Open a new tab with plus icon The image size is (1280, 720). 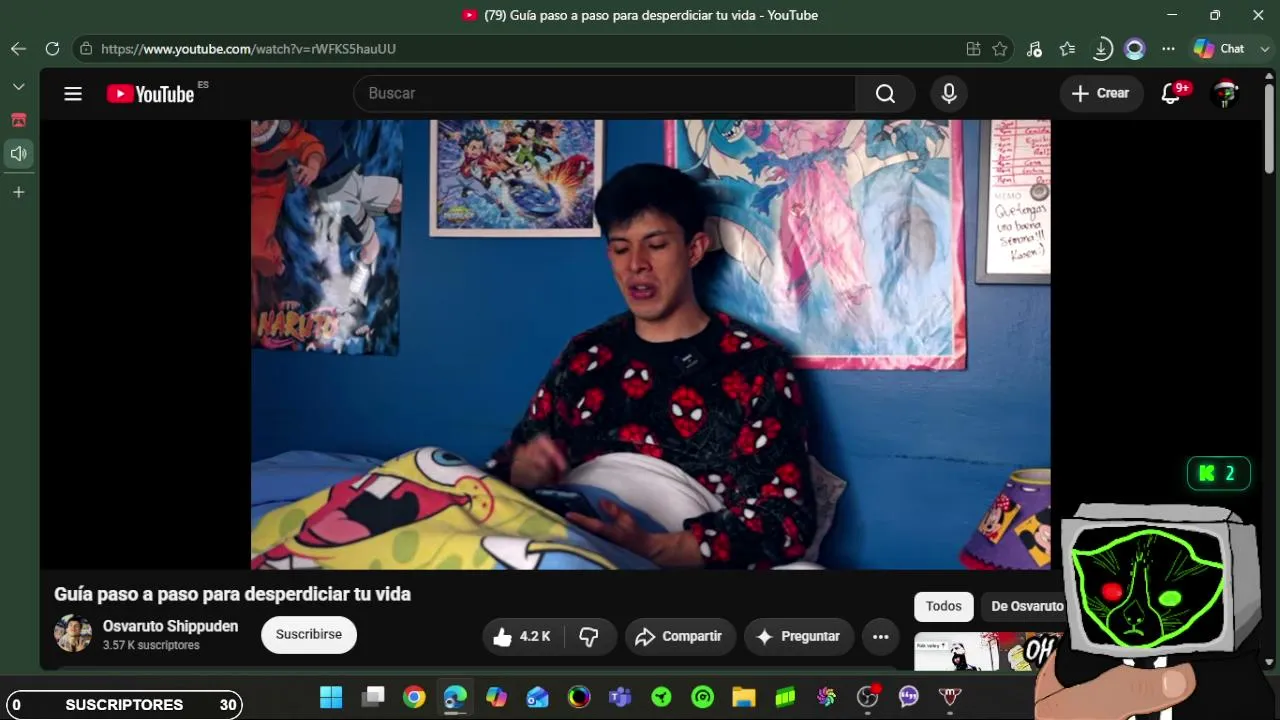18,192
